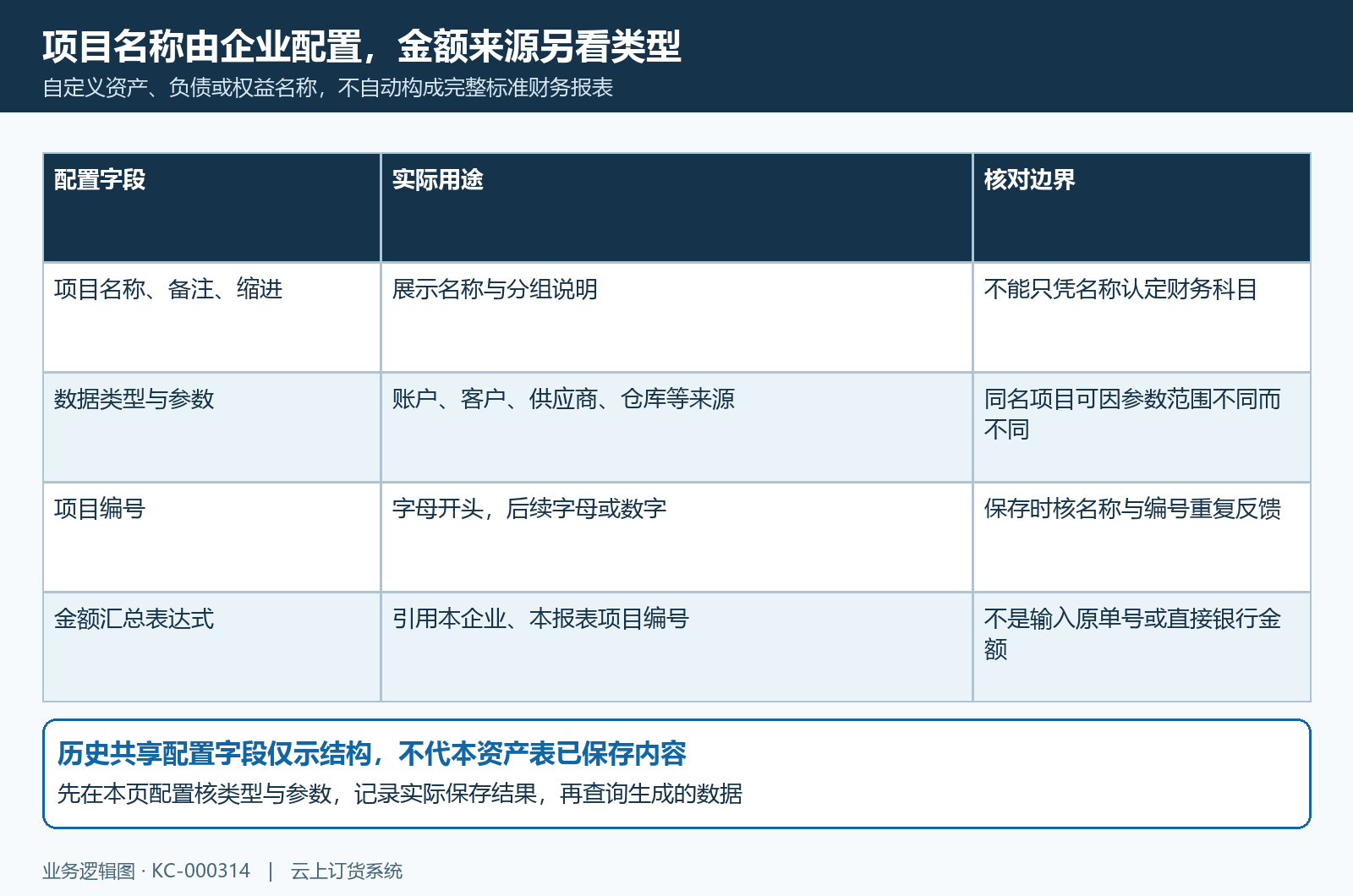The height and width of the screenshot is (896, 1353).
Task: Click the cell 引用本企业、本报表项目编号
Action: click(x=676, y=647)
